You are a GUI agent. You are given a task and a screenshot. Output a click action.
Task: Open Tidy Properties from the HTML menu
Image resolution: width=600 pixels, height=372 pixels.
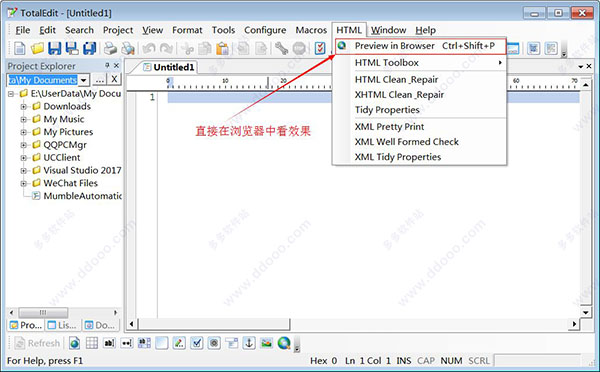[420, 110]
